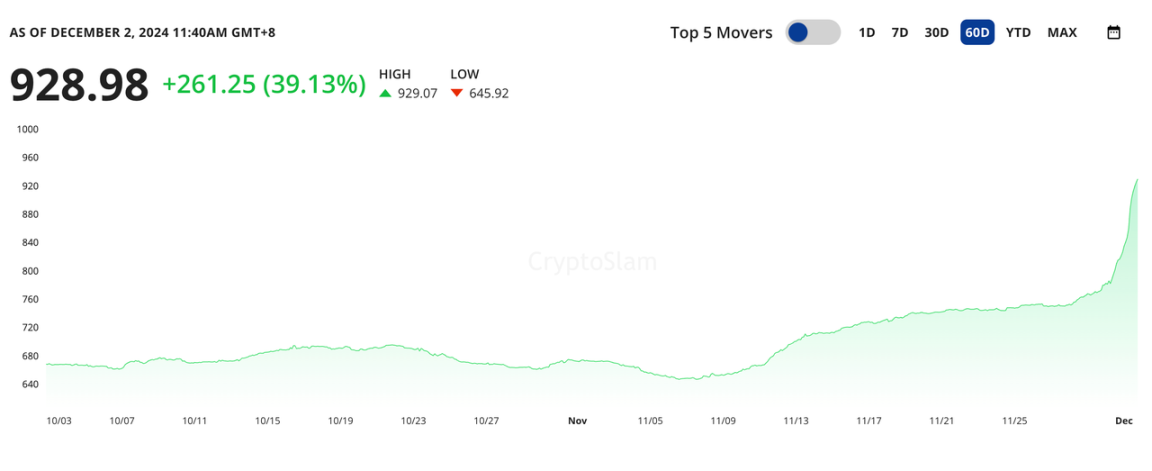Viewport: 1152px width, 471px height.
Task: Click the CryptoSlam watermark in the chart
Action: coord(592,262)
